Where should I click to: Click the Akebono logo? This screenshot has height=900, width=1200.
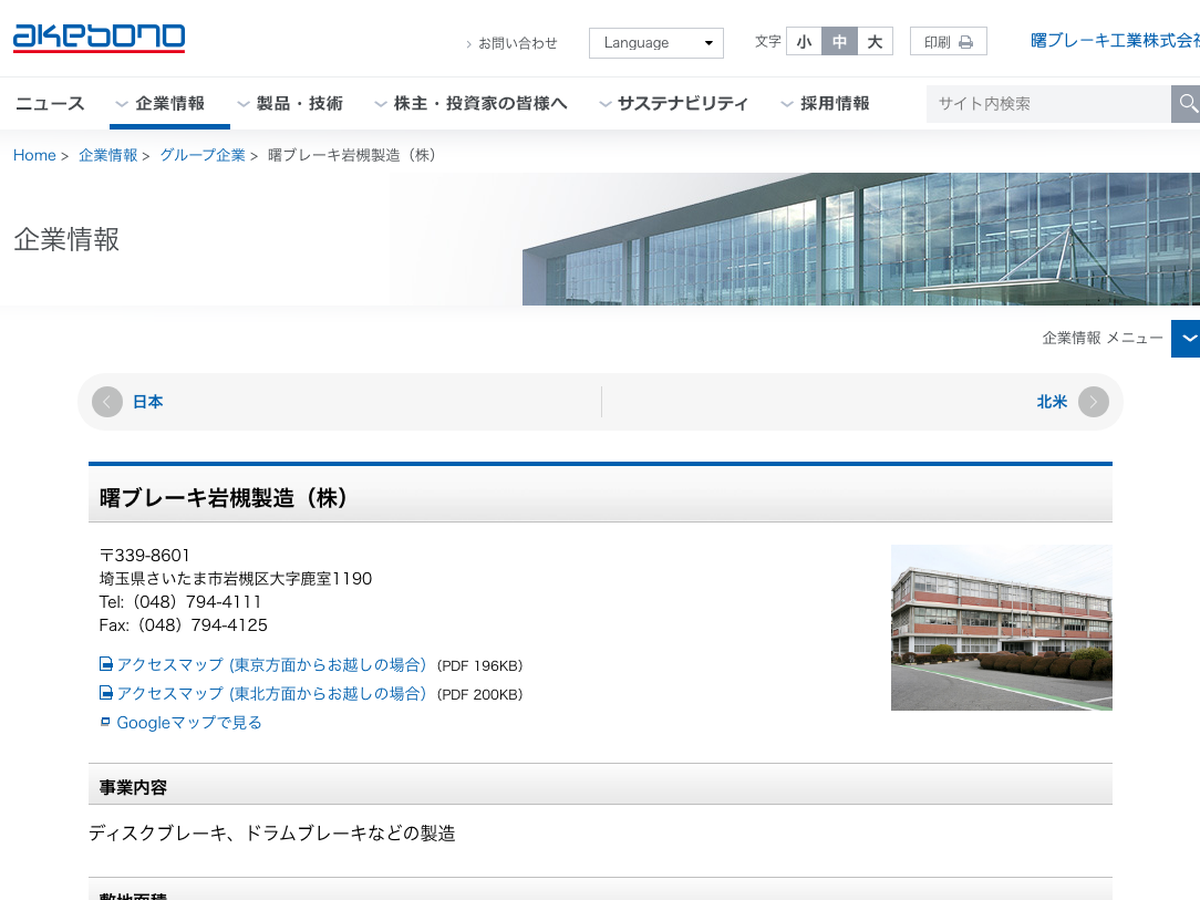[98, 38]
